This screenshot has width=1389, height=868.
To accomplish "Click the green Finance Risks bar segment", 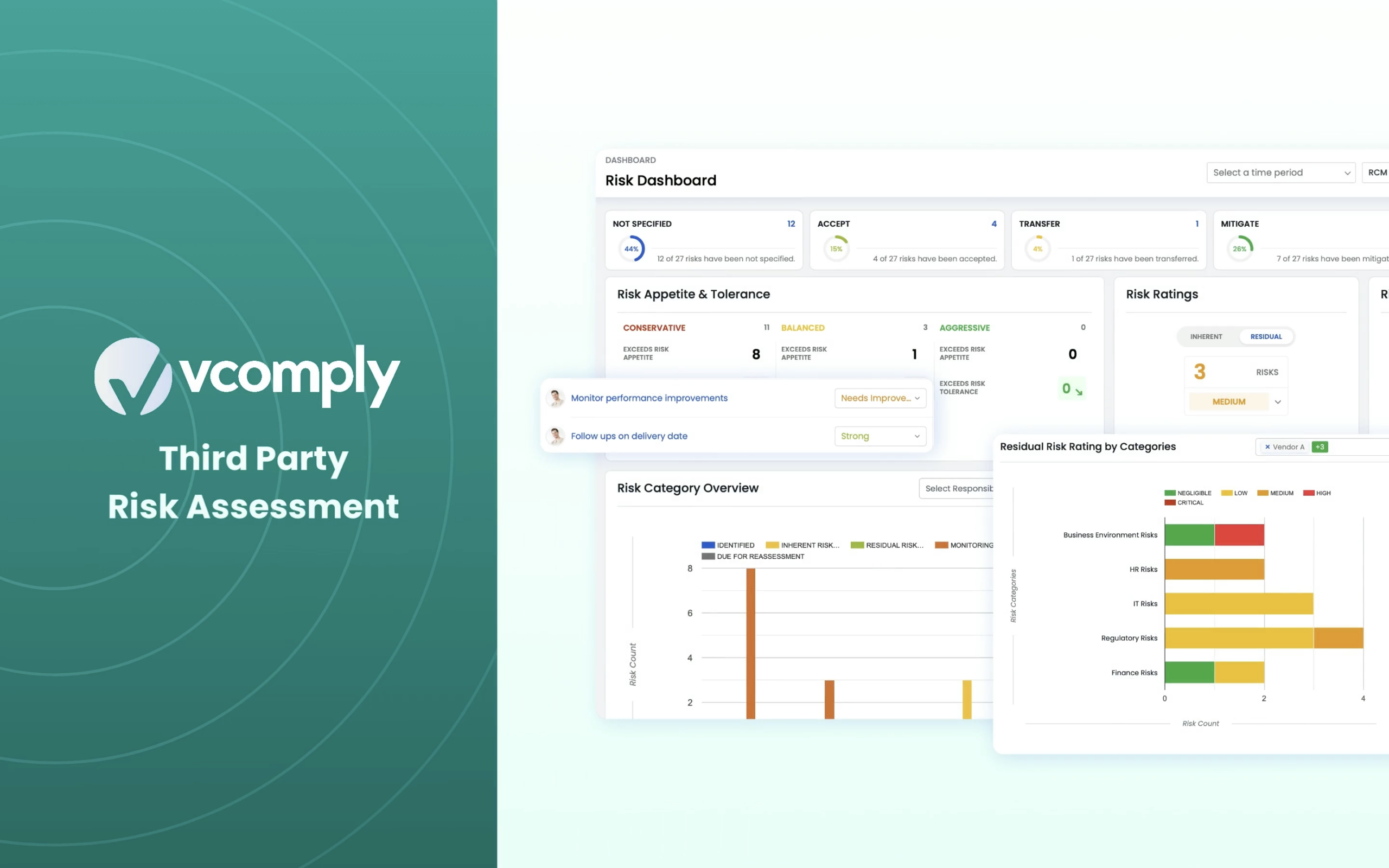I will [x=1189, y=672].
